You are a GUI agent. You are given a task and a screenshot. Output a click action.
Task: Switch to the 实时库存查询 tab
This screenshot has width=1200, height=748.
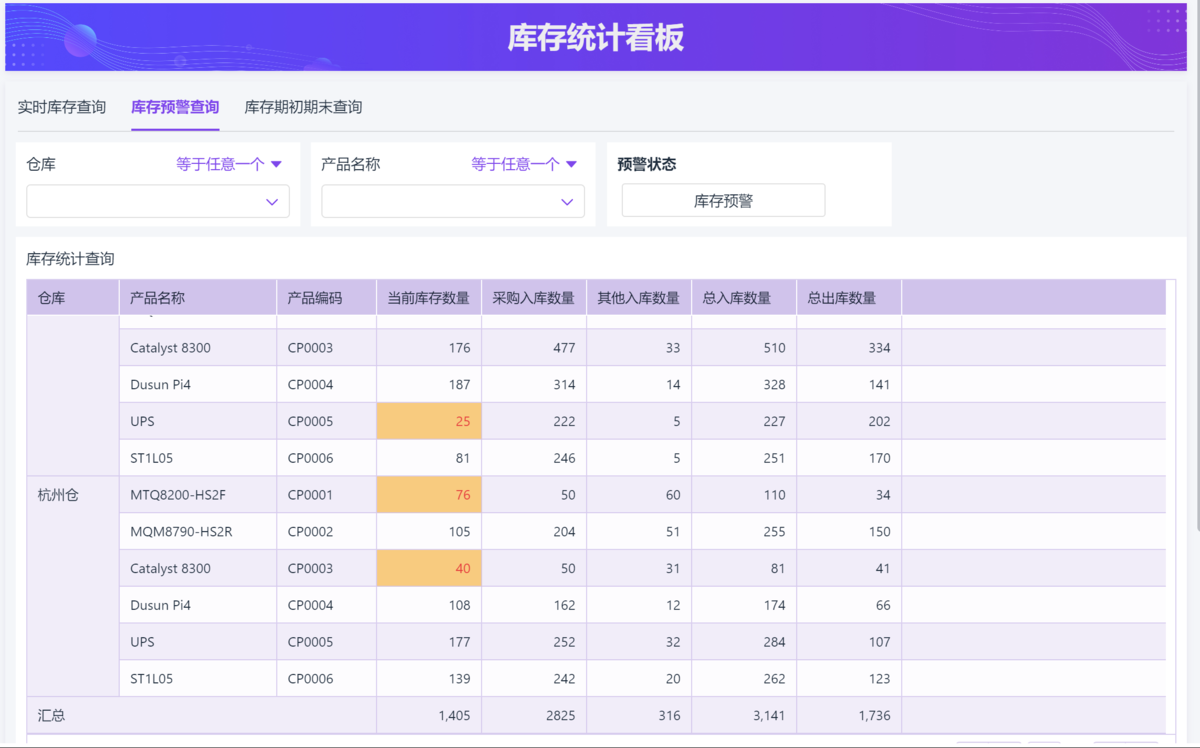(62, 107)
